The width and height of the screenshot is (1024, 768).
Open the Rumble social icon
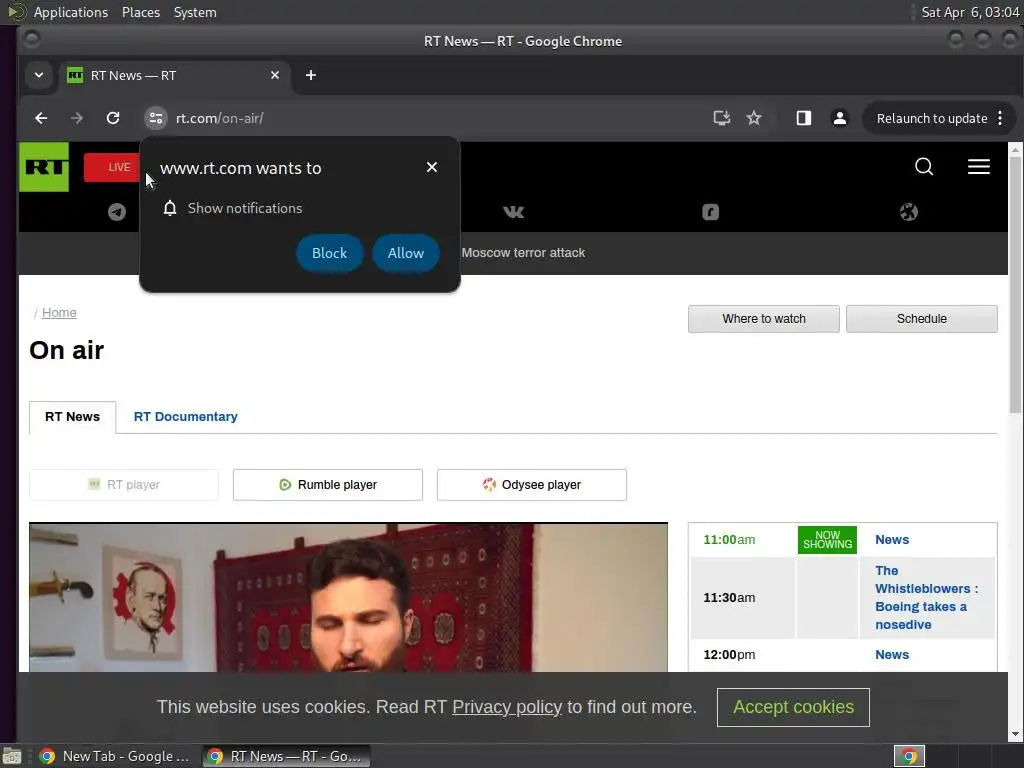[x=711, y=212]
